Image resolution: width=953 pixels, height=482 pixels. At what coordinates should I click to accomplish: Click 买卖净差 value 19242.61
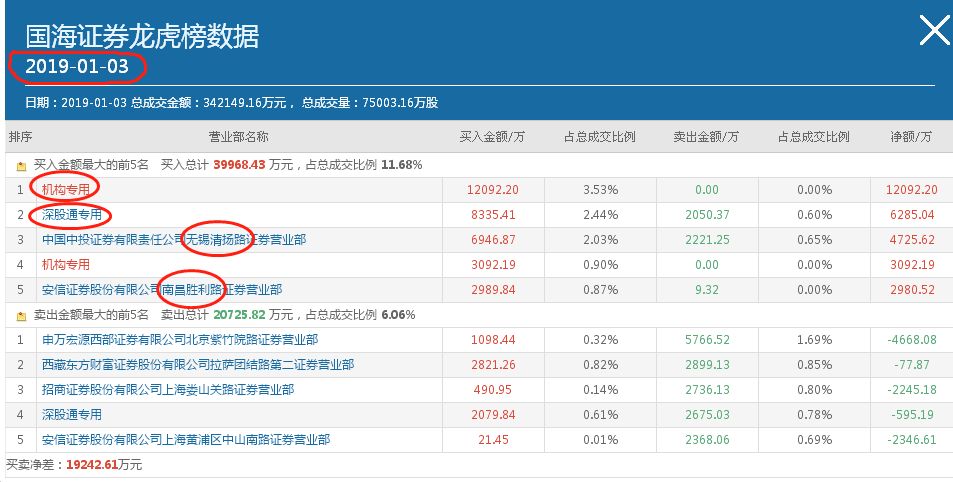[92, 465]
